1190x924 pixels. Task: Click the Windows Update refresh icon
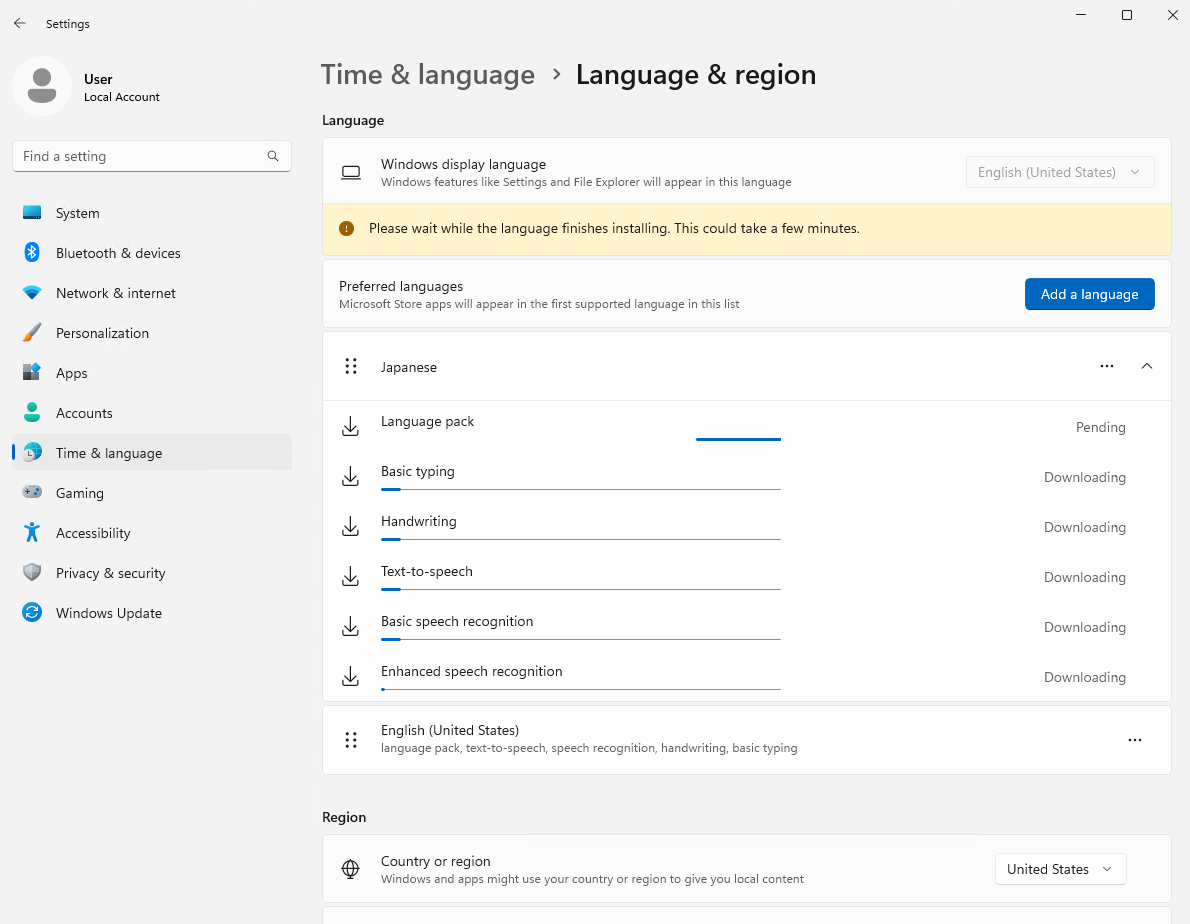(x=32, y=612)
